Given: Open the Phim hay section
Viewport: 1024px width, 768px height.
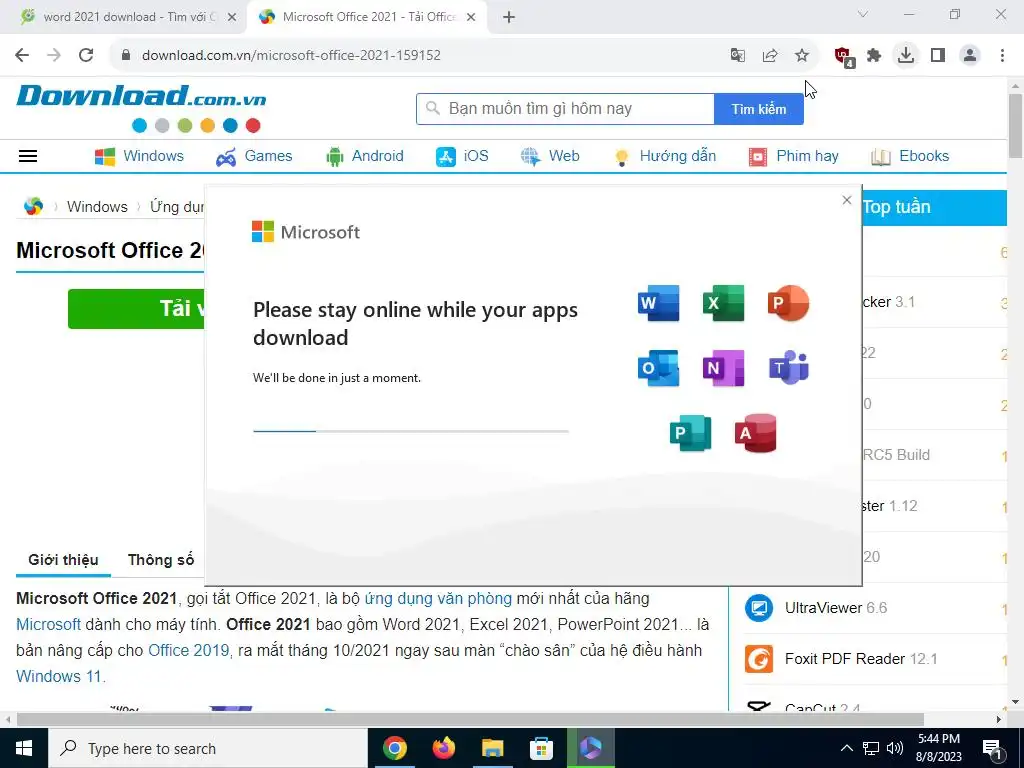Looking at the screenshot, I should point(793,156).
